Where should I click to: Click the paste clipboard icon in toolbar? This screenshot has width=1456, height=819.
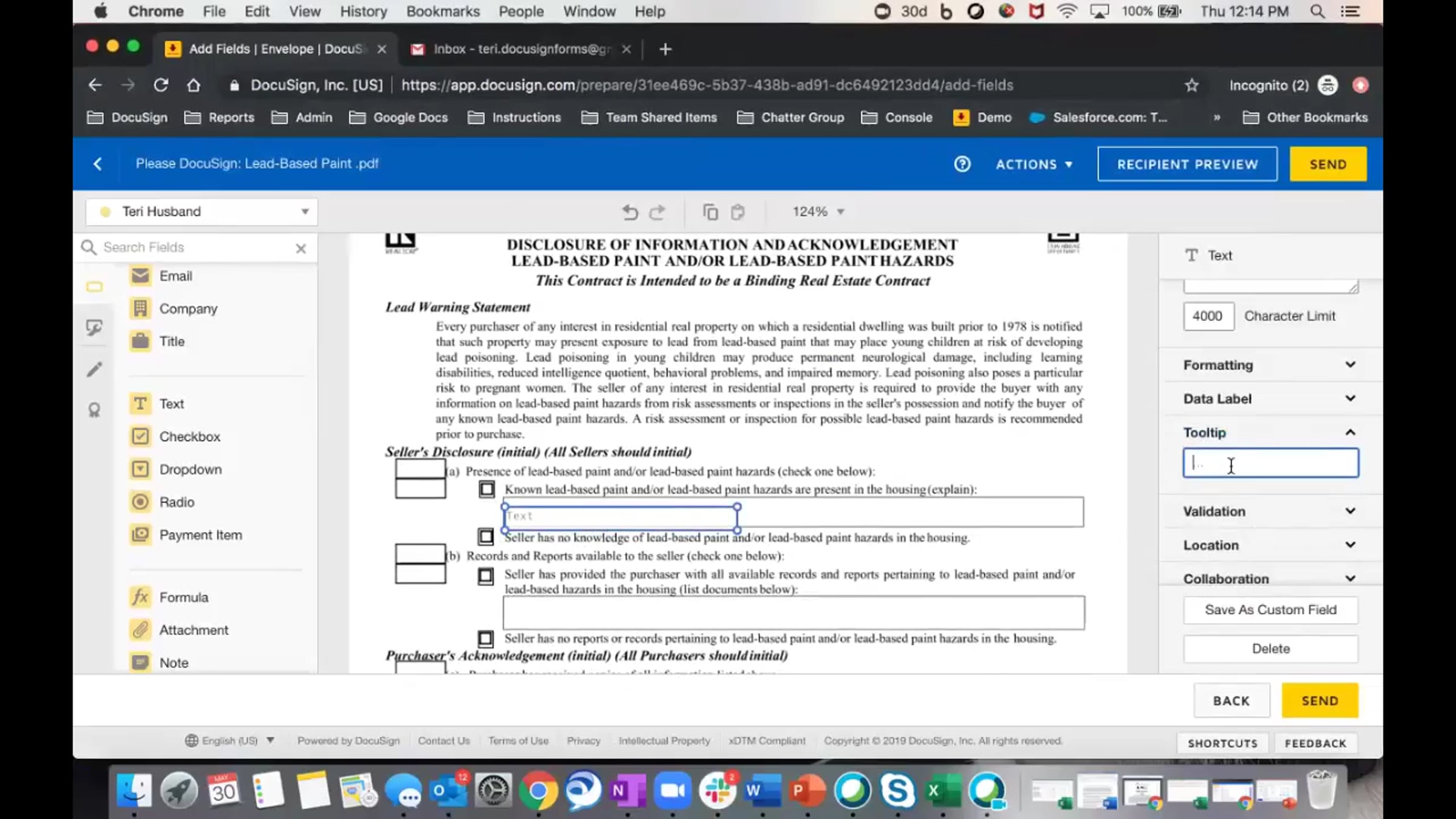click(x=738, y=212)
